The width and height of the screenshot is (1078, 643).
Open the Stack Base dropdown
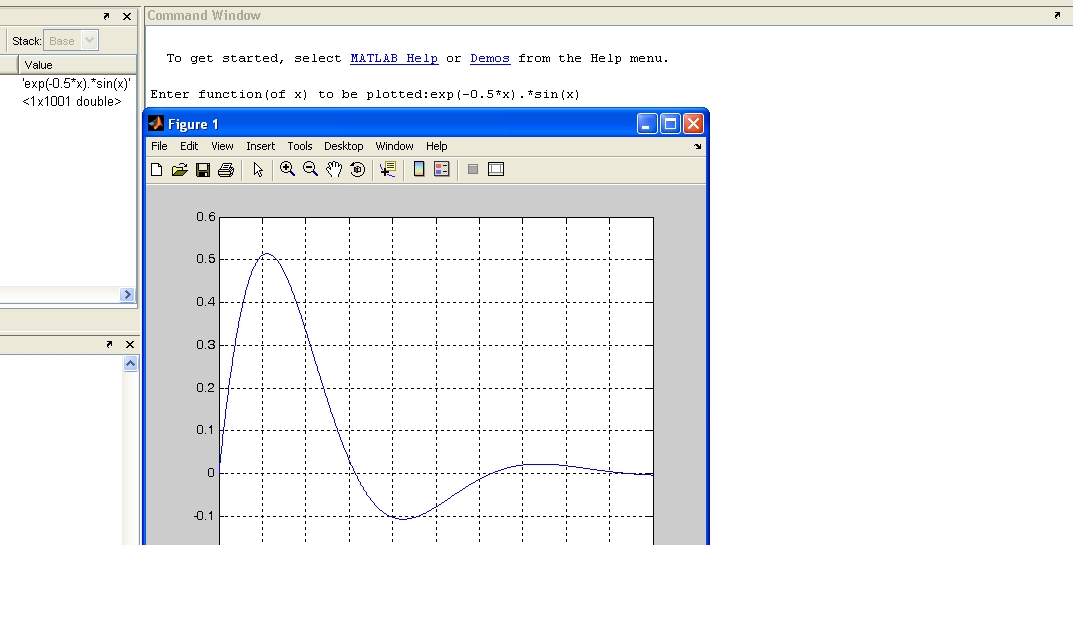tap(89, 41)
